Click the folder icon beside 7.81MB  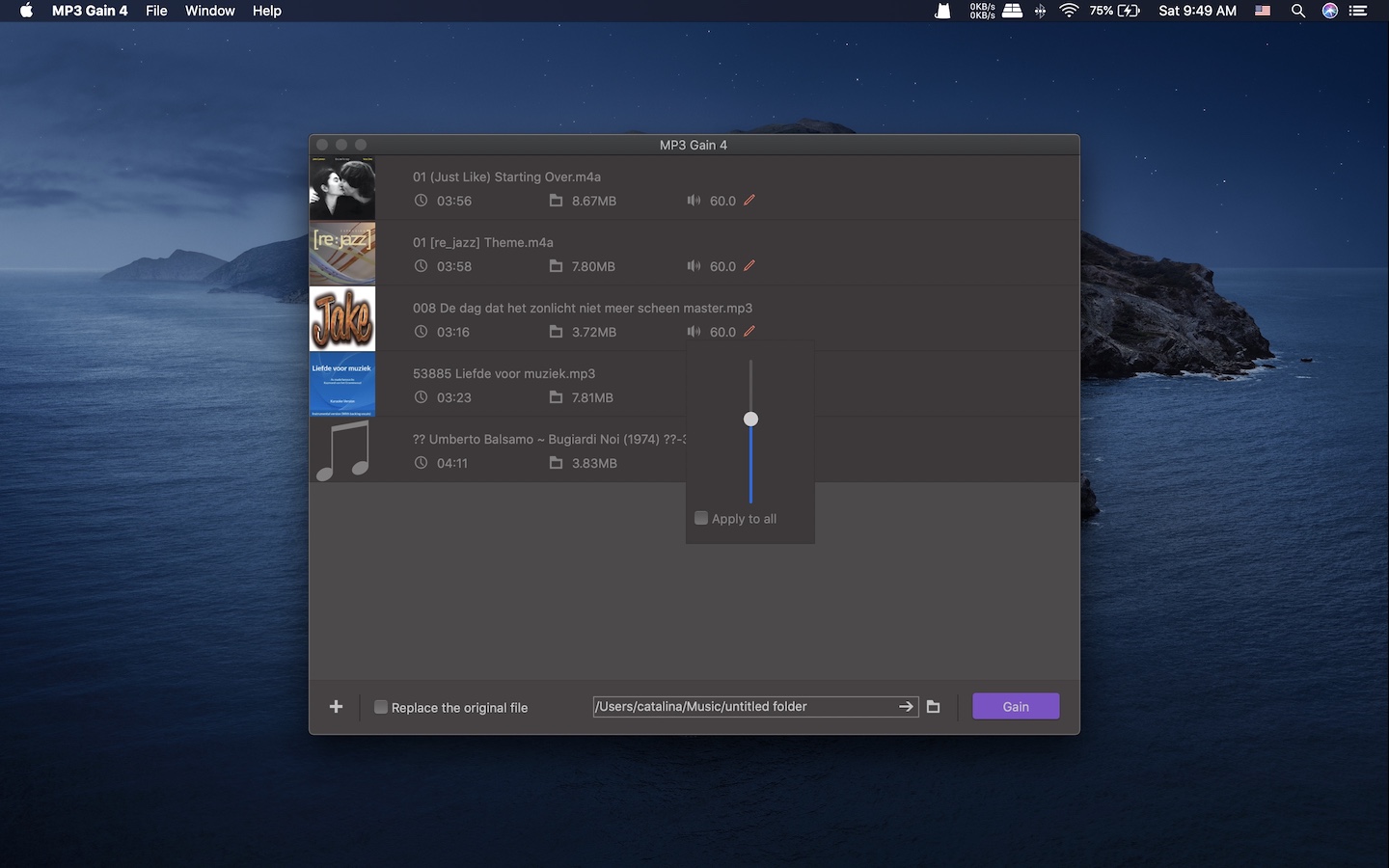556,397
